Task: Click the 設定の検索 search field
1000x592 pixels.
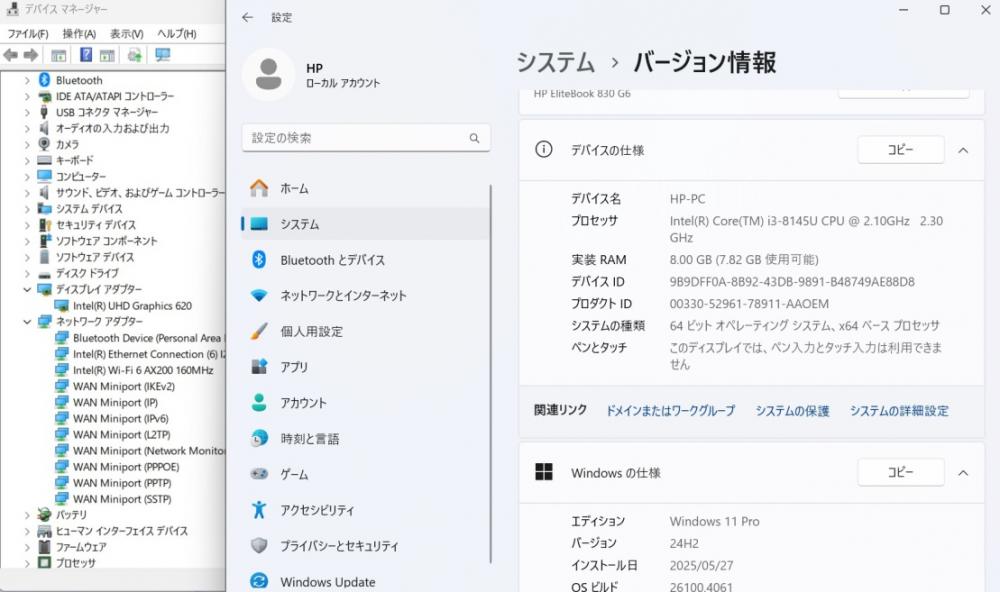Action: click(366, 138)
